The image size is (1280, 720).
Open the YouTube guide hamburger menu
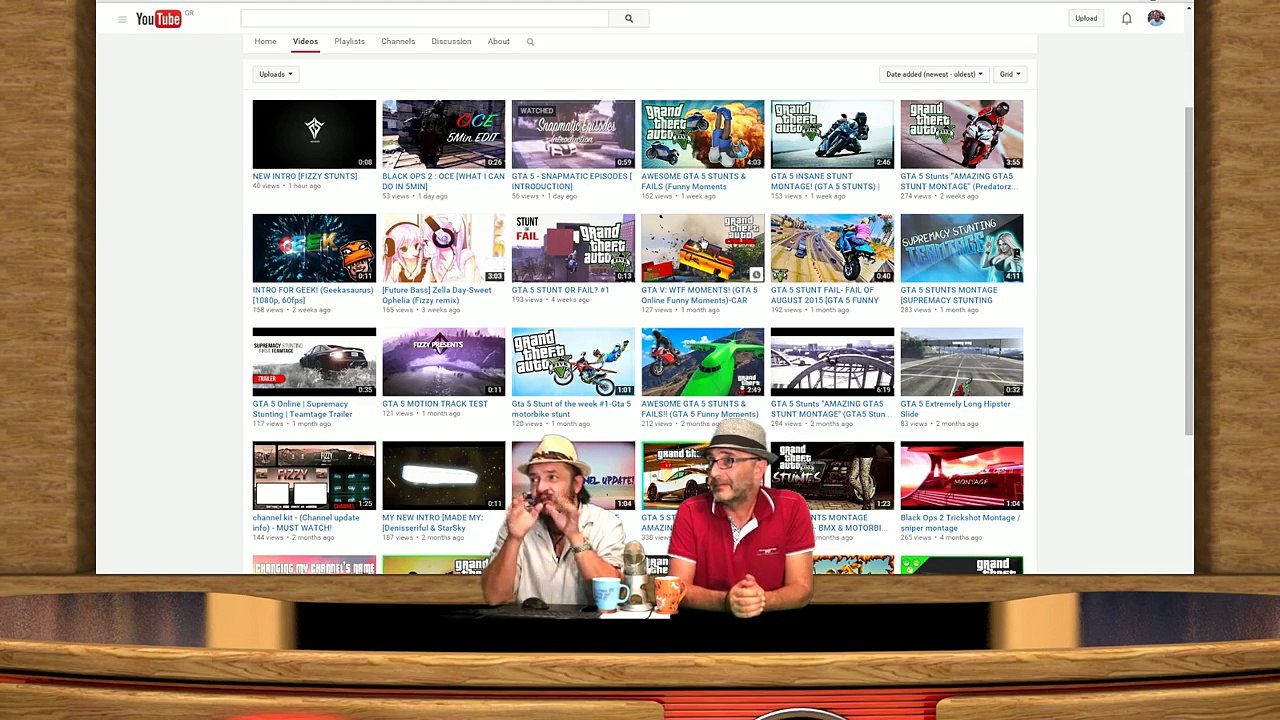click(x=122, y=19)
